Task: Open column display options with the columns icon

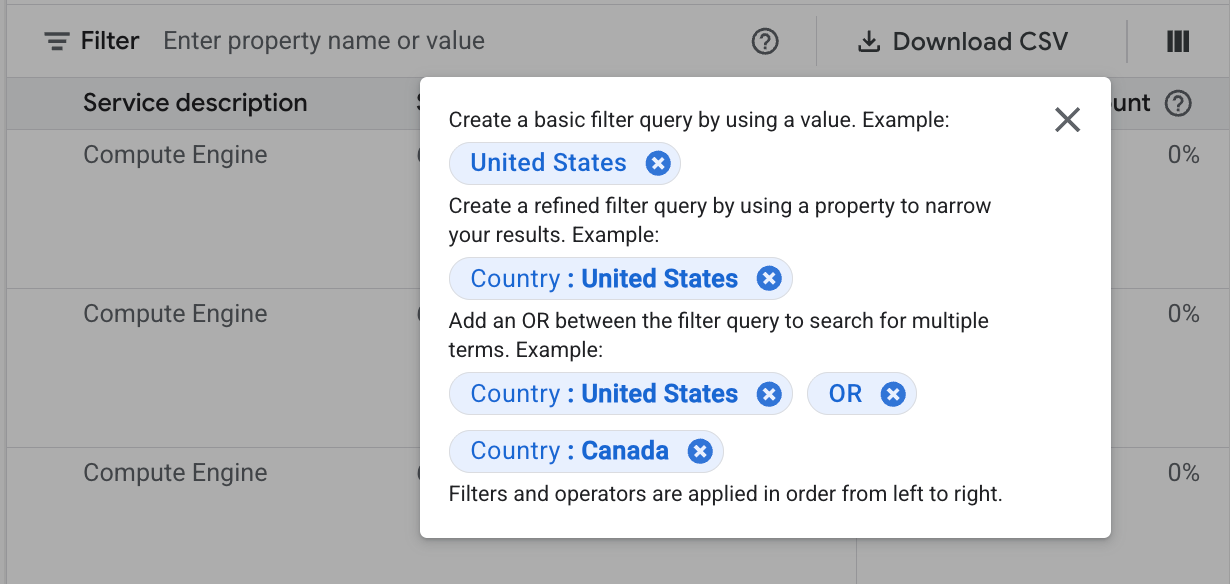Action: click(x=1177, y=41)
